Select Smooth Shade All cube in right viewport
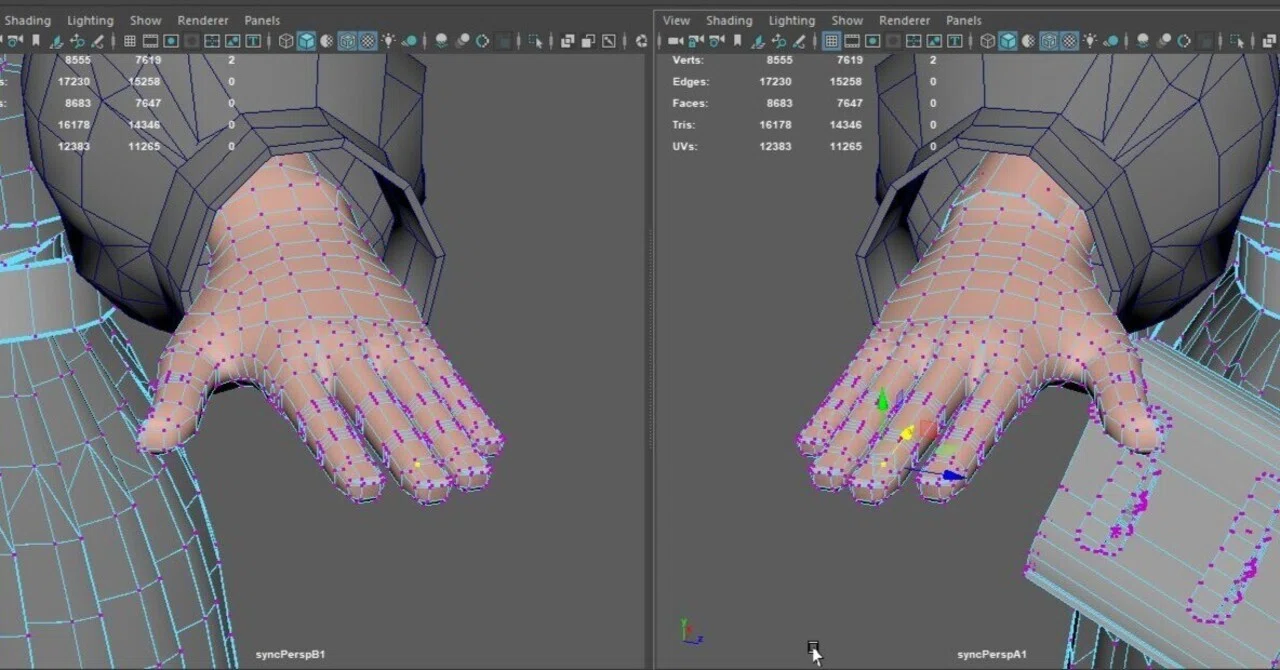 click(x=1008, y=41)
